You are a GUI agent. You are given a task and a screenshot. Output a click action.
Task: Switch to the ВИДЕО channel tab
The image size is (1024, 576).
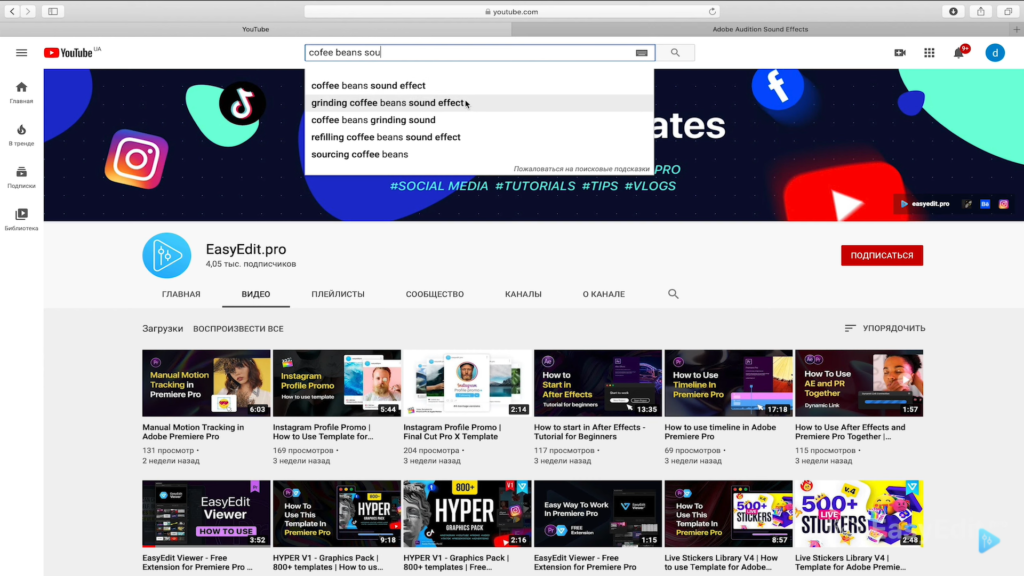pyautogui.click(x=256, y=294)
